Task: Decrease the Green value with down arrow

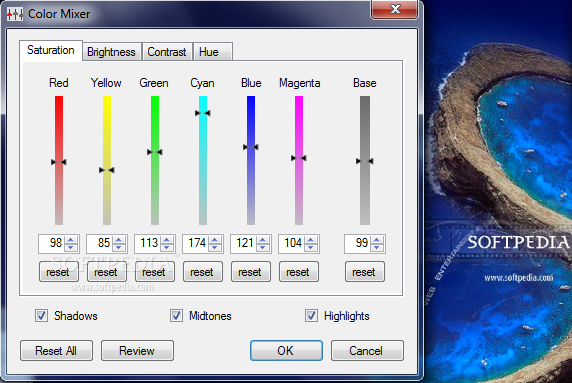Action: tap(167, 248)
